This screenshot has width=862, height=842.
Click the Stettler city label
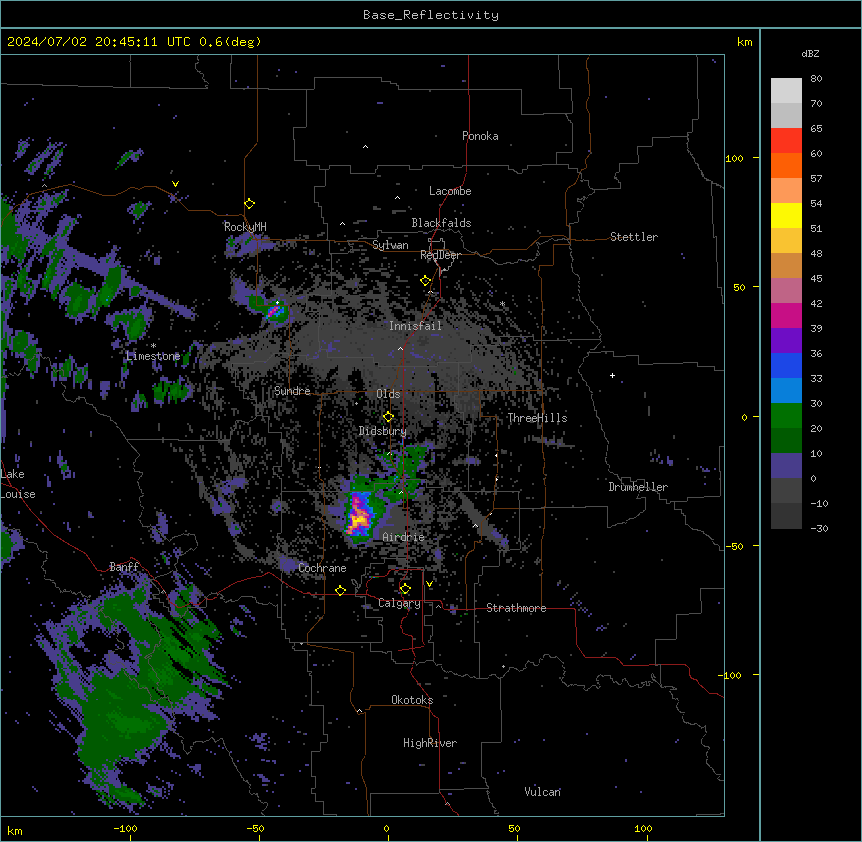634,237
